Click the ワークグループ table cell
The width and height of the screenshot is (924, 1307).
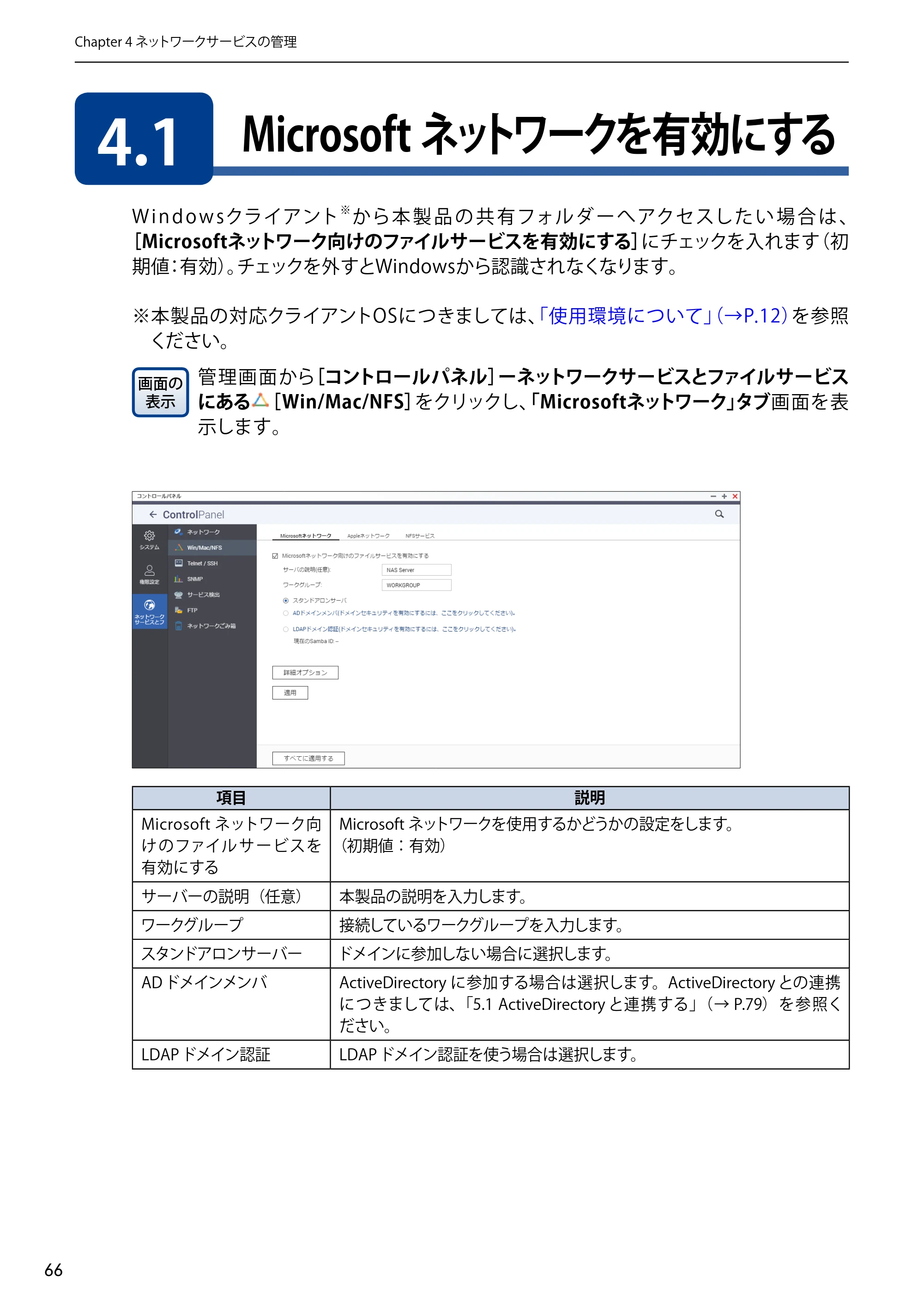point(231,925)
